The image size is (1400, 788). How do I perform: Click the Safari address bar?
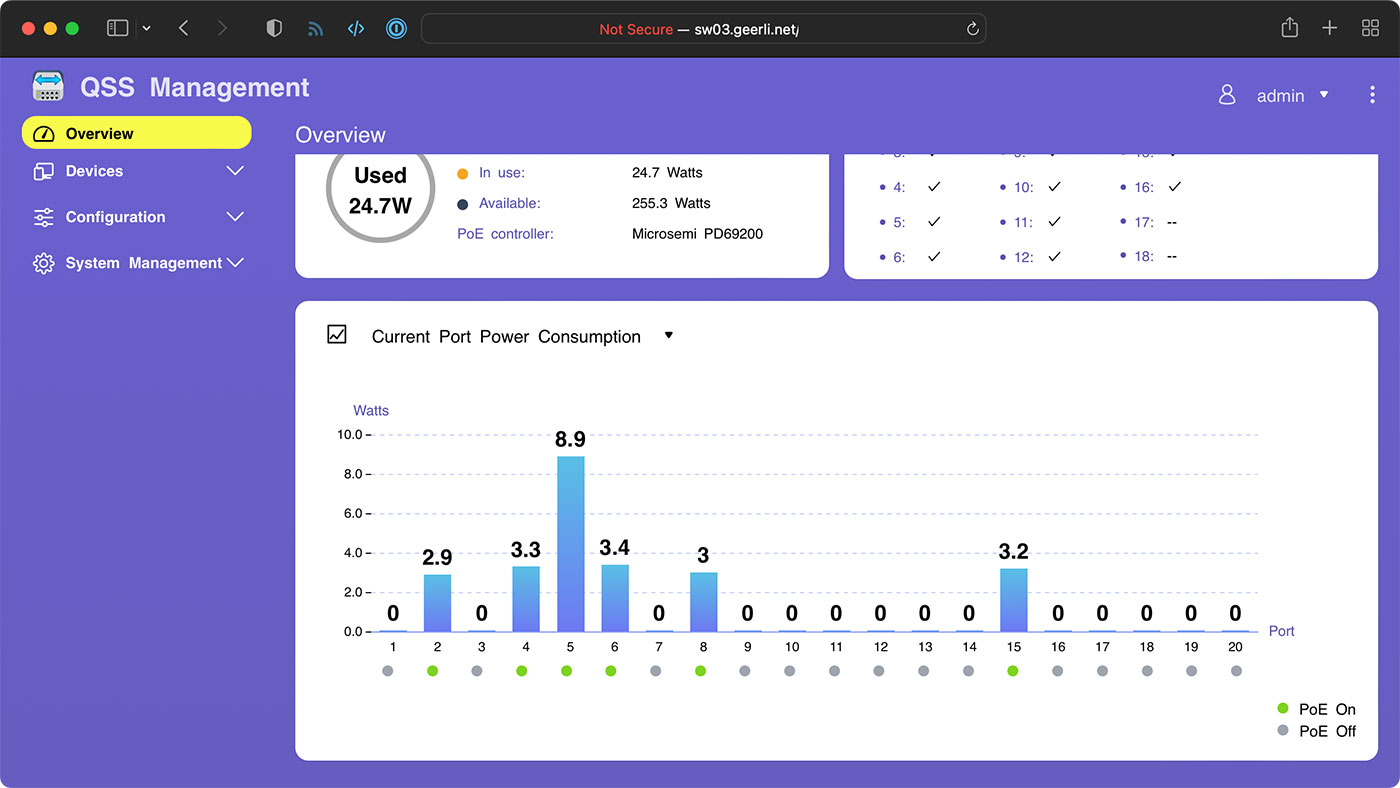coord(704,29)
